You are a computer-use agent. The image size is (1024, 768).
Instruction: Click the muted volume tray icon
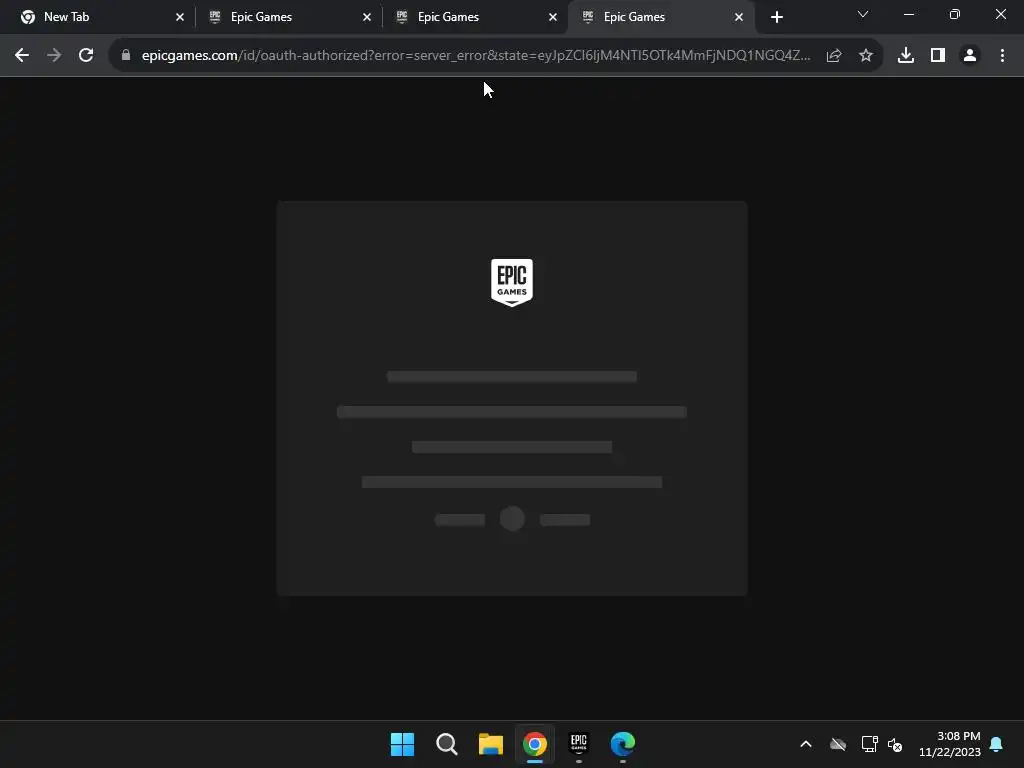(895, 744)
